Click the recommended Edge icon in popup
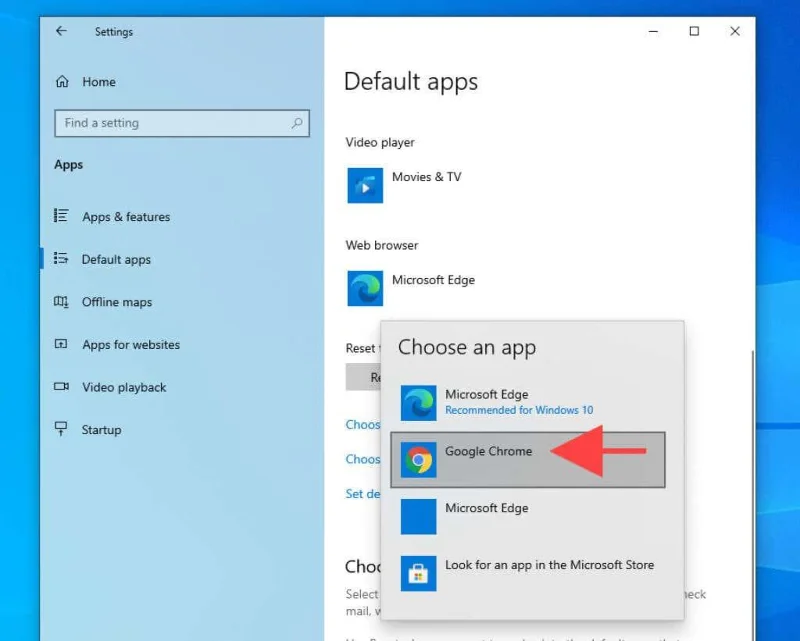The height and width of the screenshot is (641, 800). pos(418,403)
